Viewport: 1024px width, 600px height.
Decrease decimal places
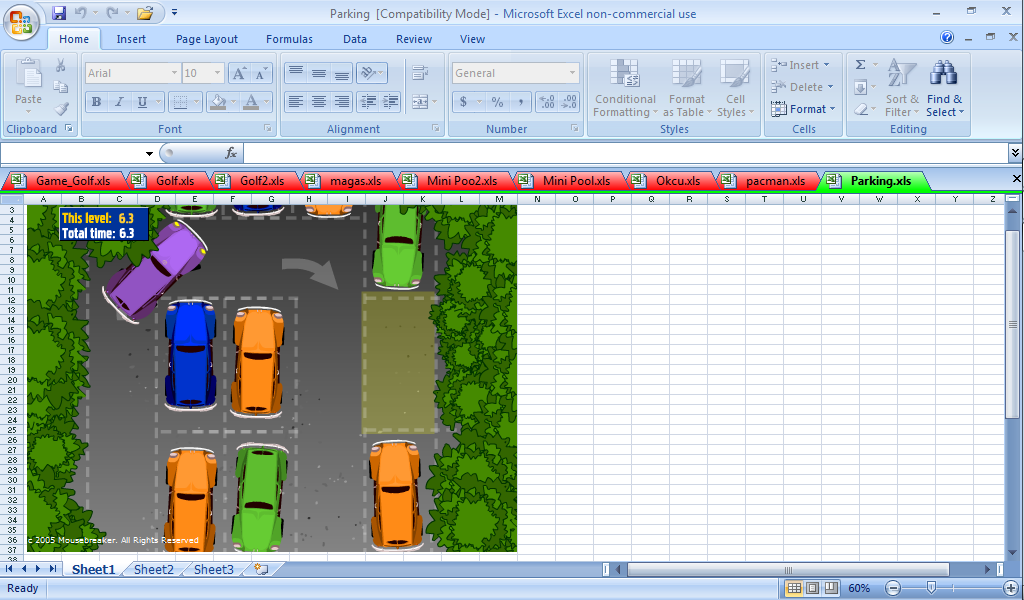[x=569, y=101]
